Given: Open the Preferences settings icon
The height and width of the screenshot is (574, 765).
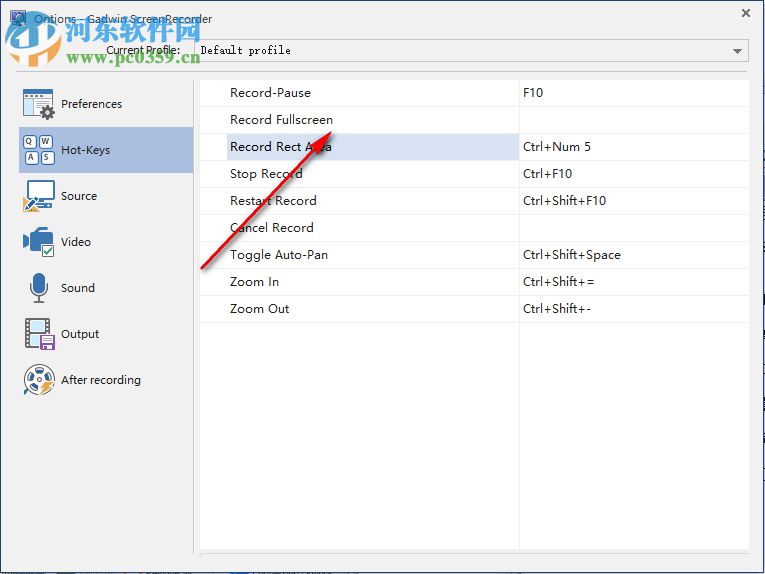Looking at the screenshot, I should point(39,104).
